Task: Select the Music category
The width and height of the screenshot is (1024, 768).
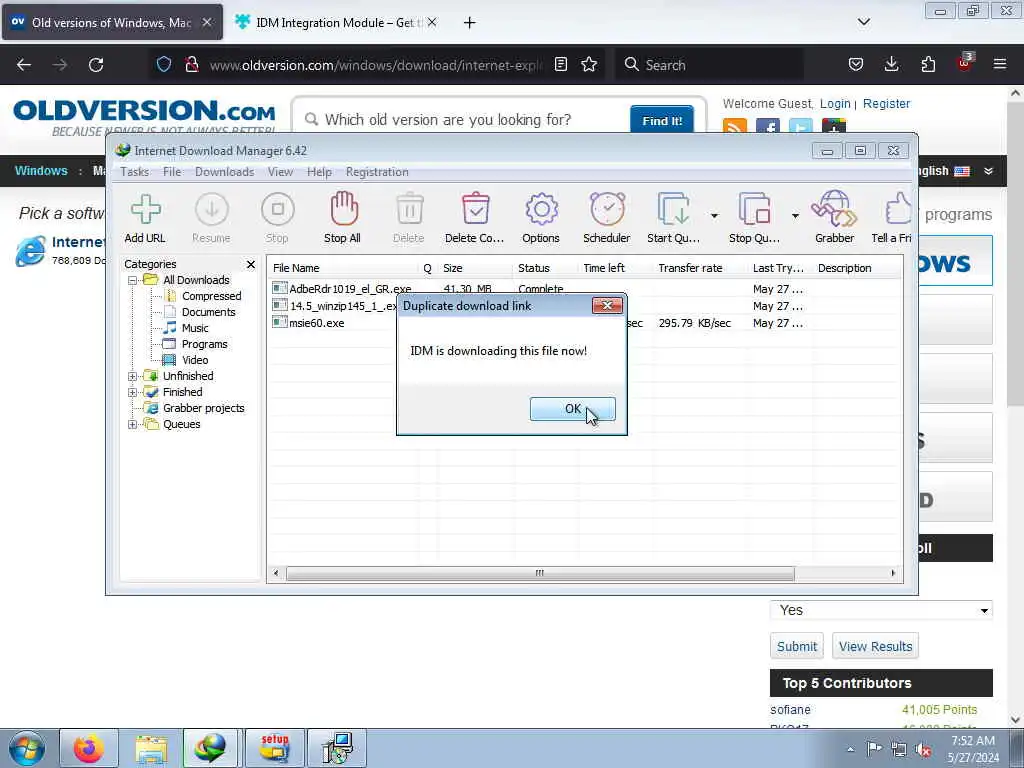Action: (x=195, y=328)
